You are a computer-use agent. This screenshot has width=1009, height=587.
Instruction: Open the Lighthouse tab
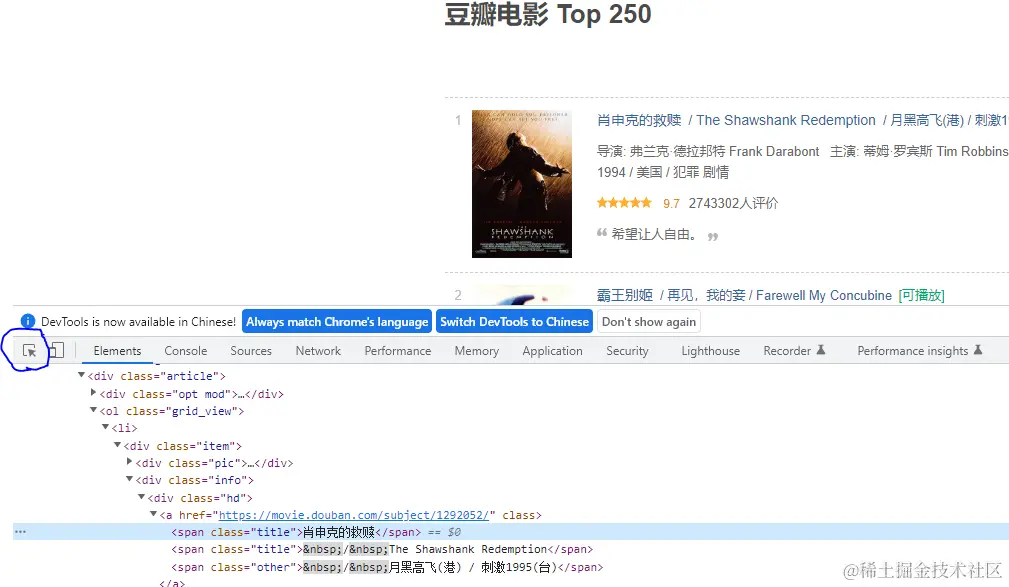coord(710,351)
